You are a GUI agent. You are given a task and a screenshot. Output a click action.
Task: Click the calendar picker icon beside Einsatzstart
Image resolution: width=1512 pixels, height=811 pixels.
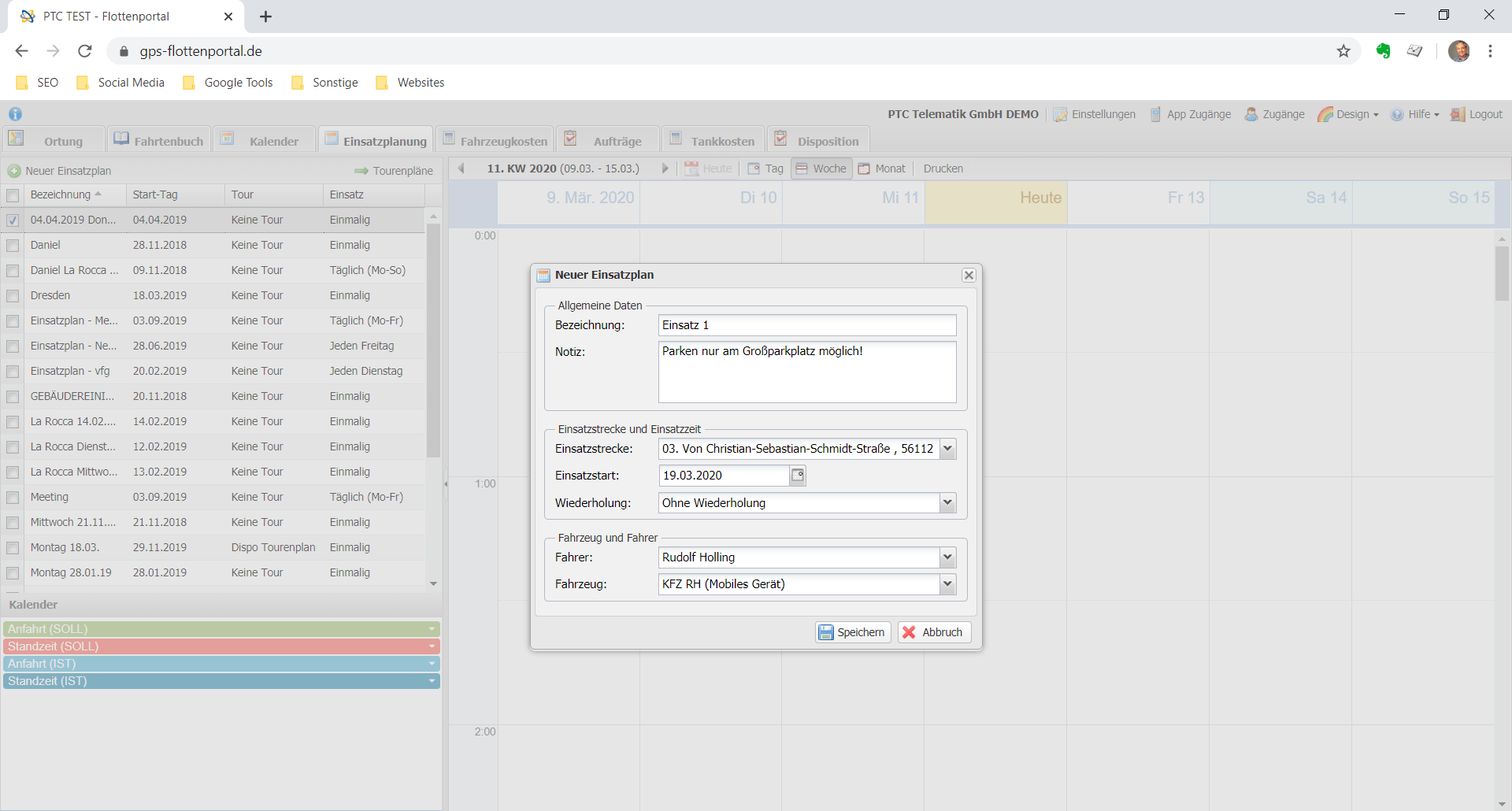798,476
